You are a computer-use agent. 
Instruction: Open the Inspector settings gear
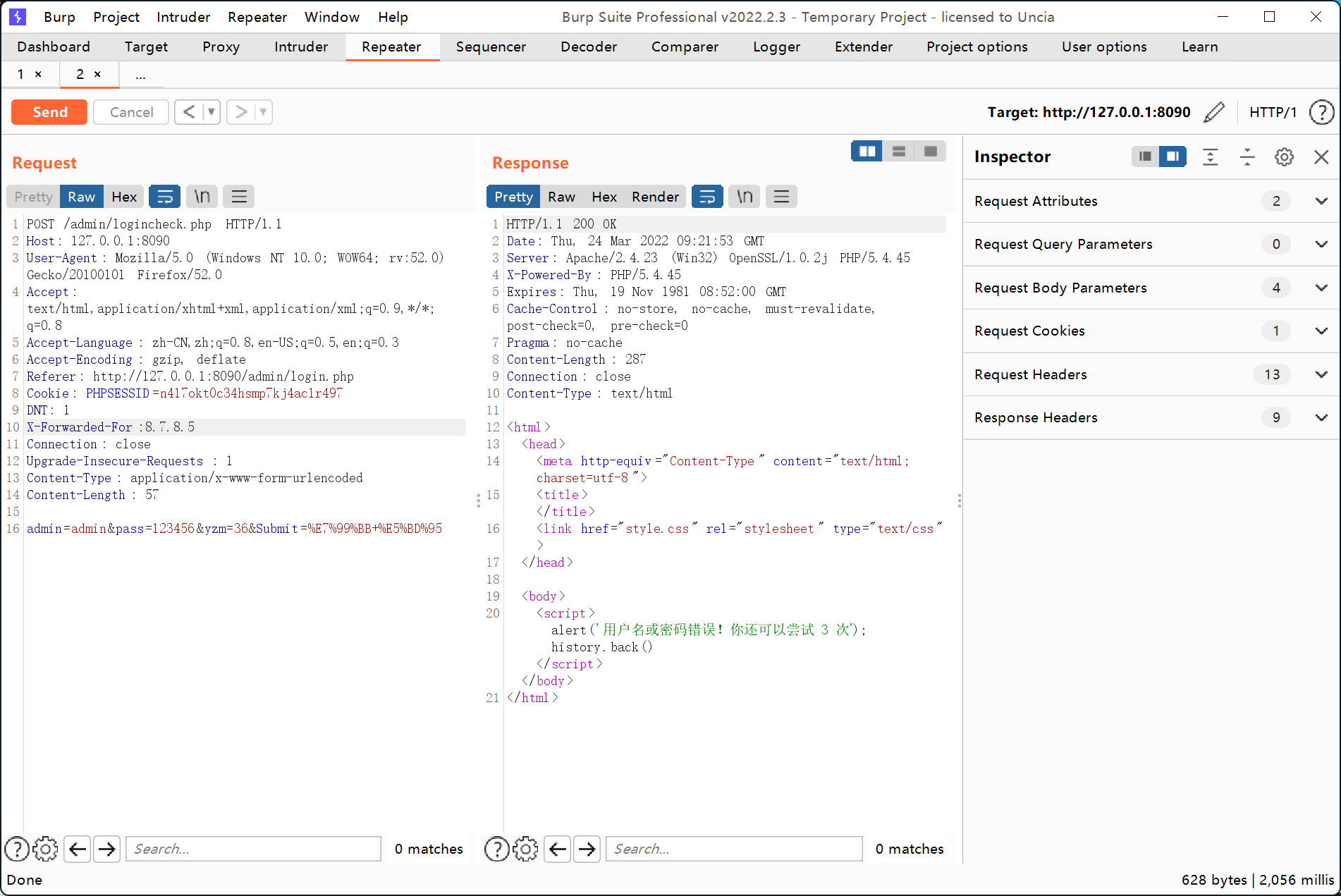pos(1285,157)
